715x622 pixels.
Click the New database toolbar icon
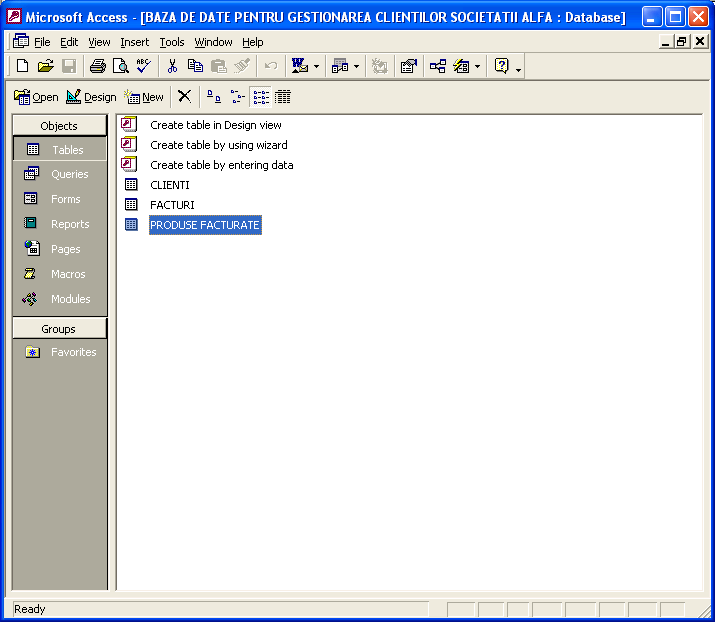[x=22, y=67]
